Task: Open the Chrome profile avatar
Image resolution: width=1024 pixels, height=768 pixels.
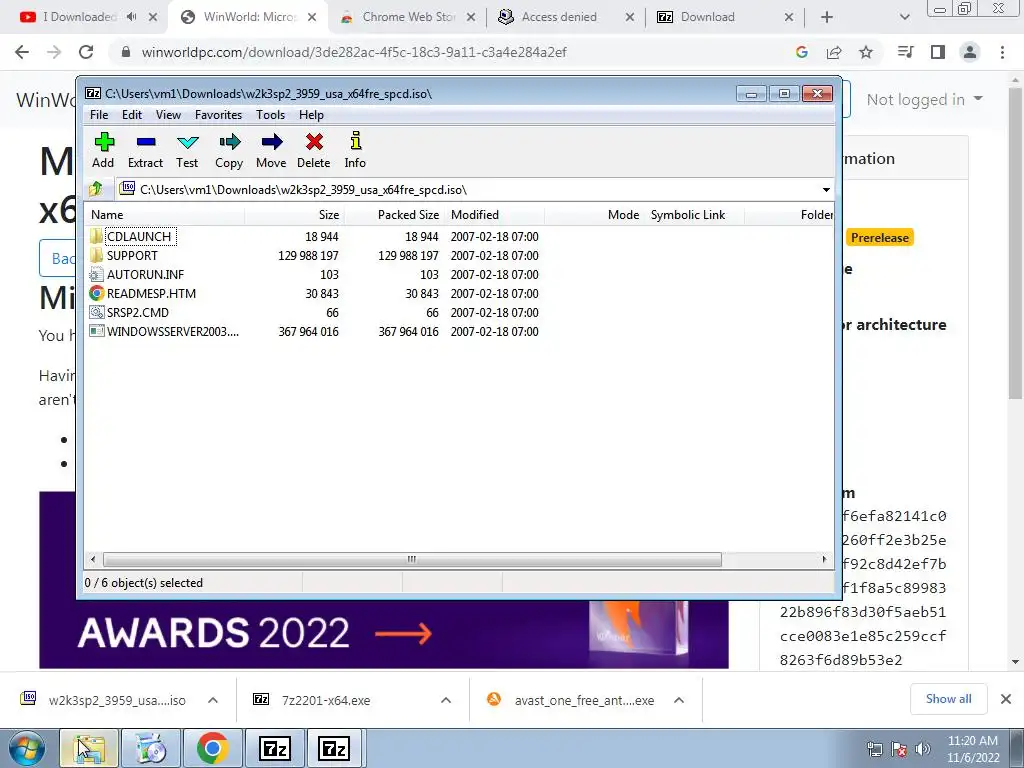Action: pyautogui.click(x=970, y=52)
